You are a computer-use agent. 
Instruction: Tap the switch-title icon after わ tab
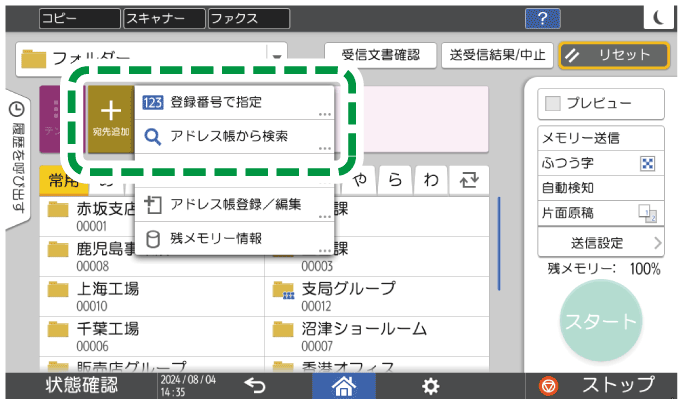click(x=469, y=180)
